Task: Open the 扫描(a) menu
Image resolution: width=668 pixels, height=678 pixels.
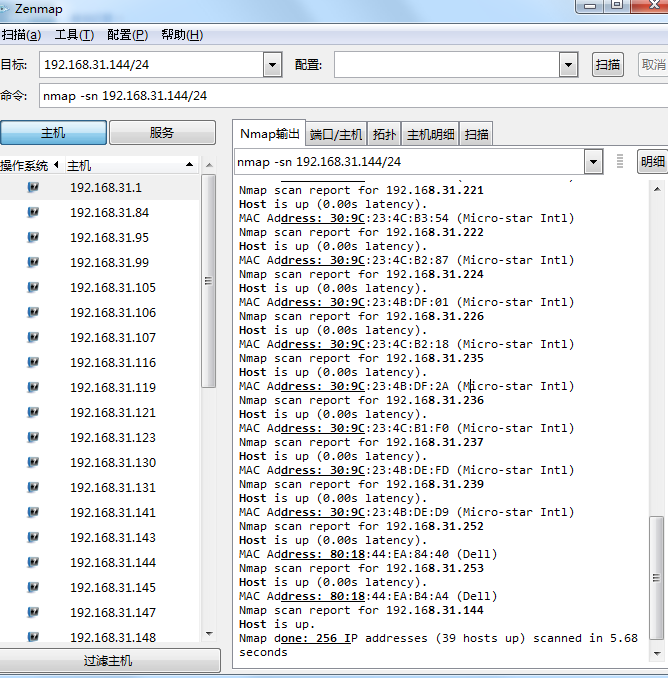Action: tap(21, 35)
